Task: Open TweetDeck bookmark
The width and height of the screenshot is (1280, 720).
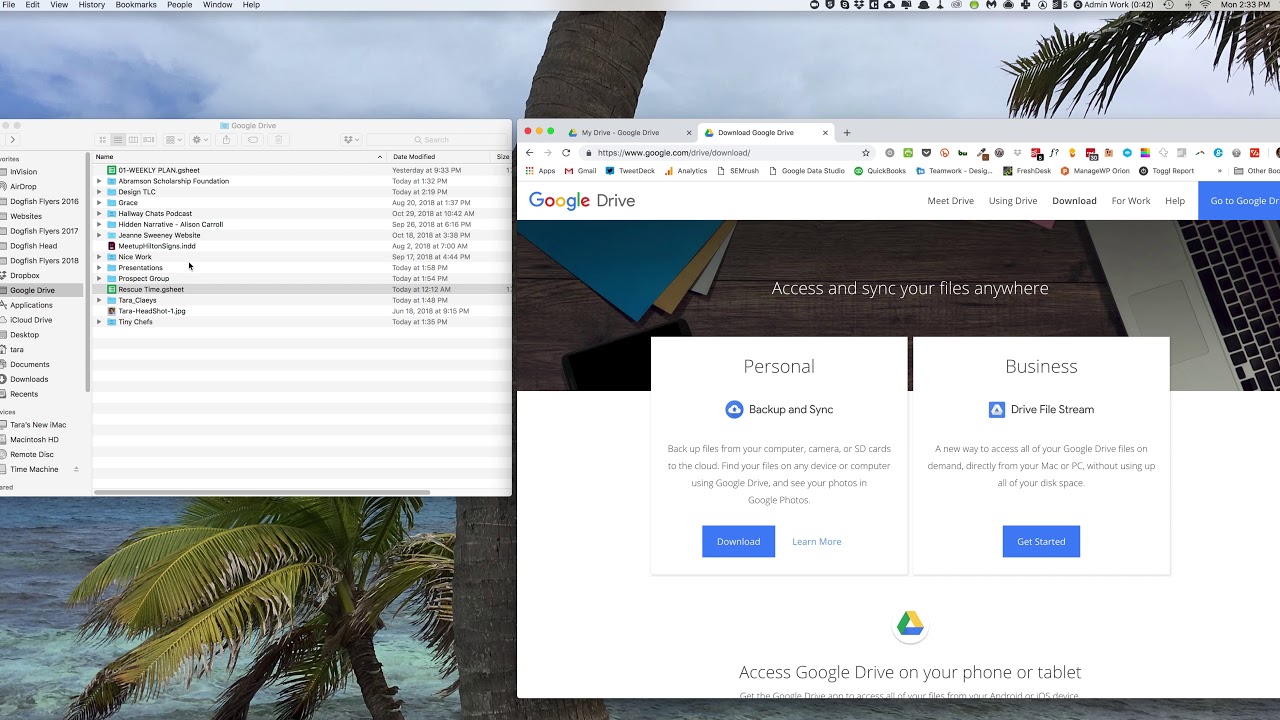Action: tap(630, 171)
